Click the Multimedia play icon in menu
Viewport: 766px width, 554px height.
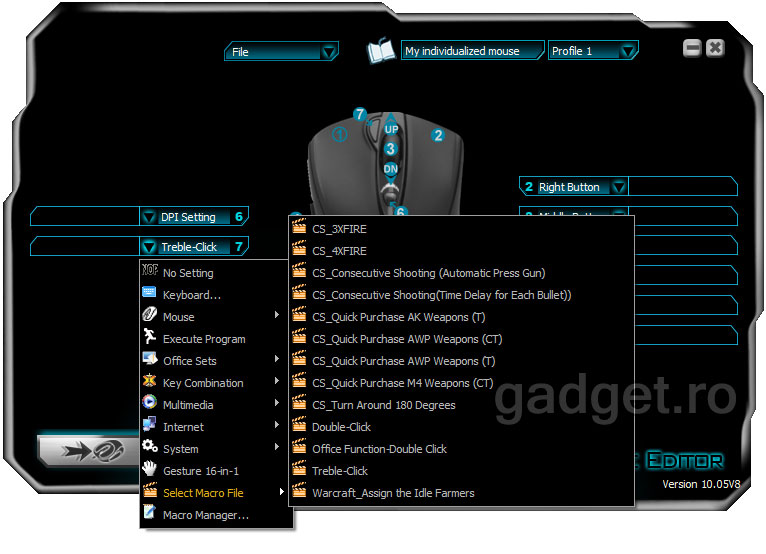click(149, 404)
